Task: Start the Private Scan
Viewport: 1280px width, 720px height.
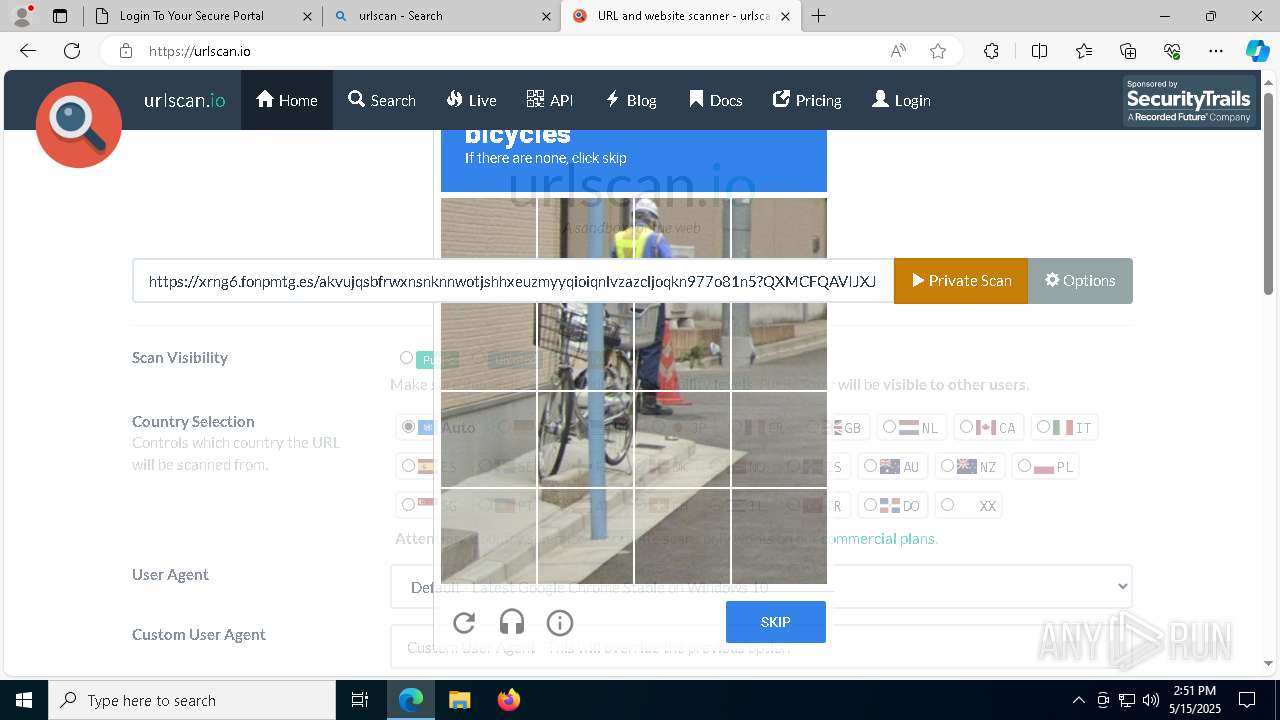Action: tap(961, 281)
